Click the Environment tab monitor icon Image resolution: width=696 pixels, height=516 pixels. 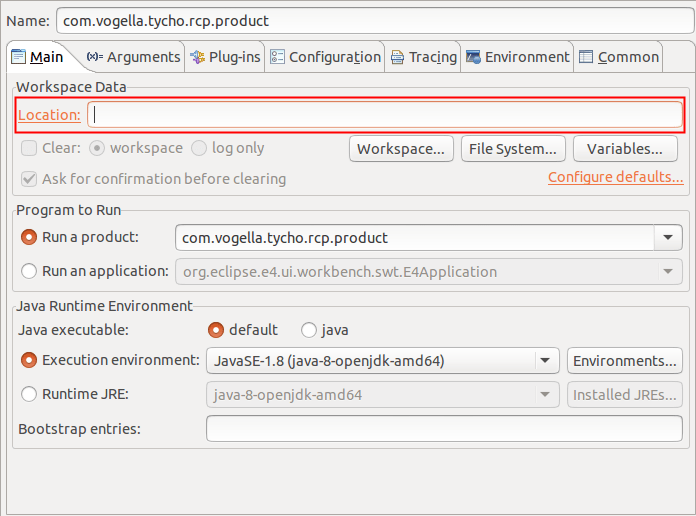coord(473,57)
